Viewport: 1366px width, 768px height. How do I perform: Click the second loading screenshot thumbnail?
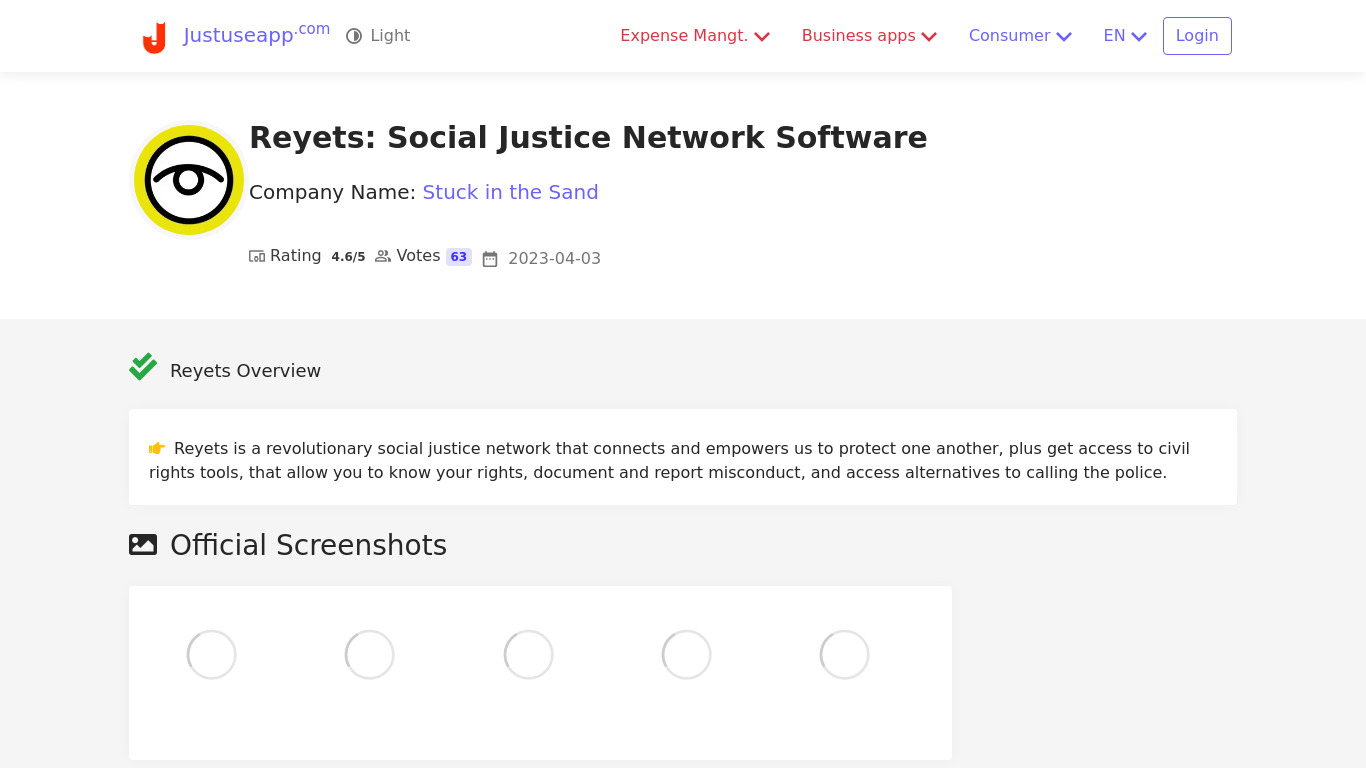click(370, 655)
